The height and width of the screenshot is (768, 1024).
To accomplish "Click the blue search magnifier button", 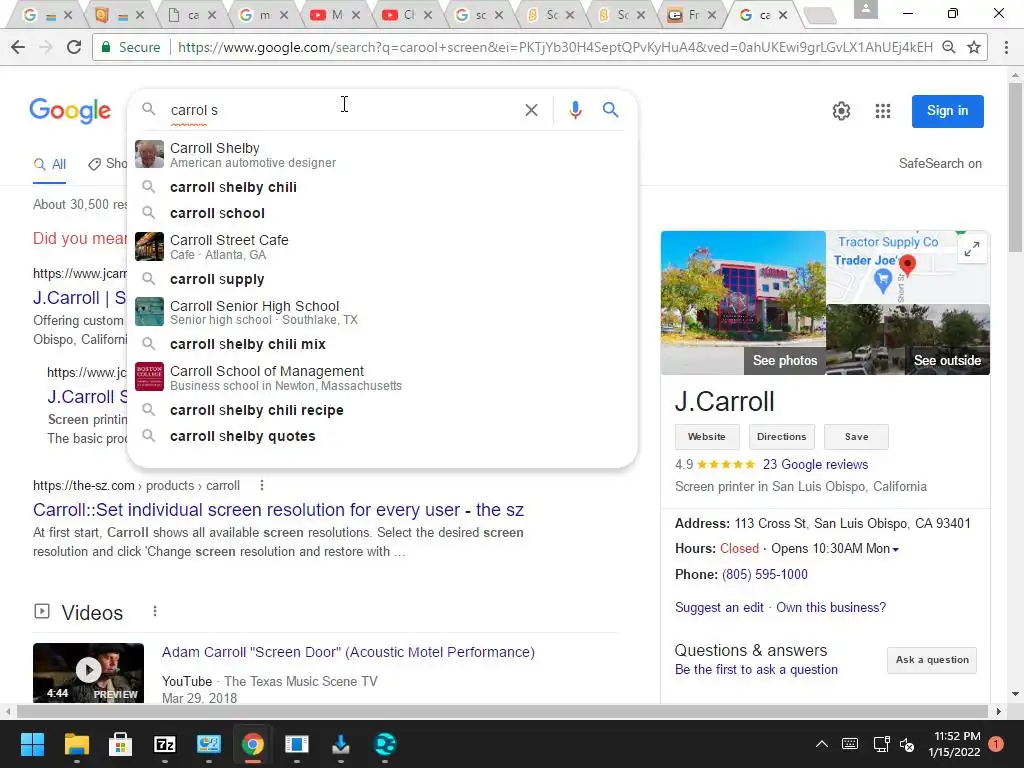I will pos(610,110).
